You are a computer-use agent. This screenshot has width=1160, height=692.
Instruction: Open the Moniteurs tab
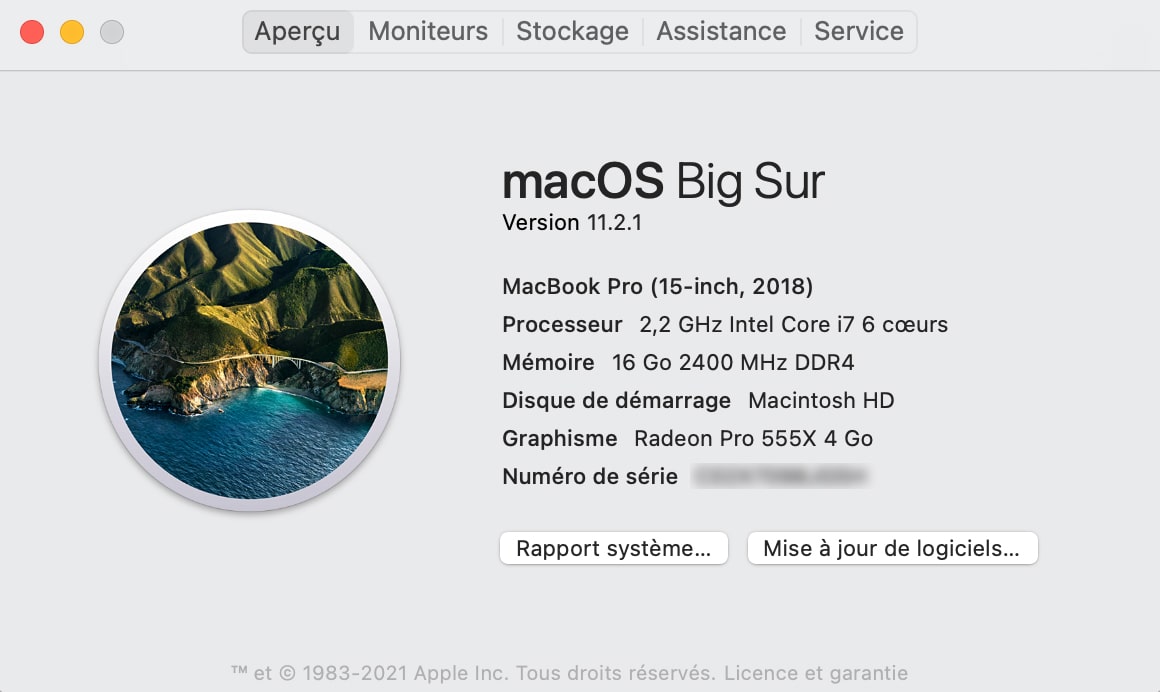click(x=427, y=31)
